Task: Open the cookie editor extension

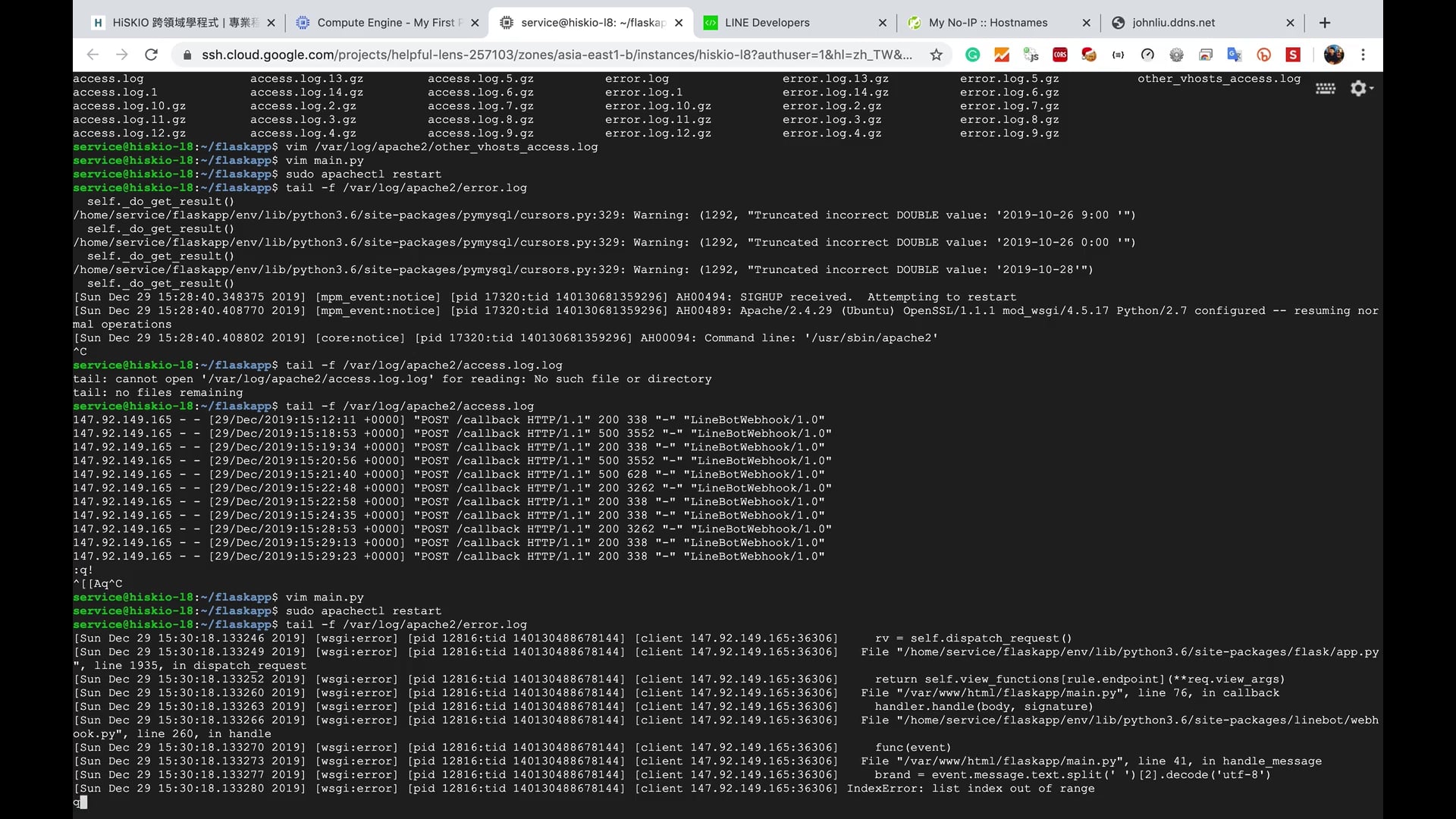Action: click(x=1089, y=55)
